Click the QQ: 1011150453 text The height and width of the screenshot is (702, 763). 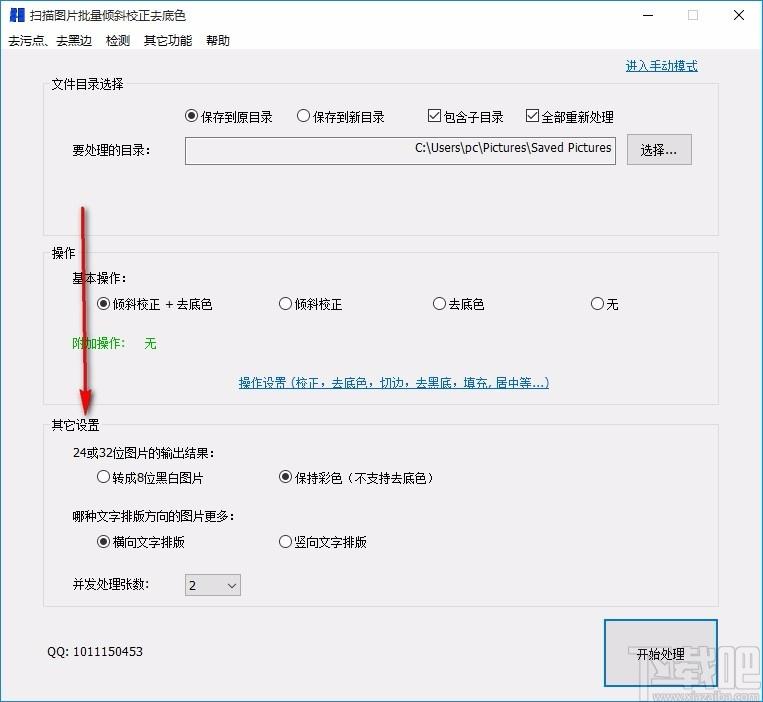95,651
